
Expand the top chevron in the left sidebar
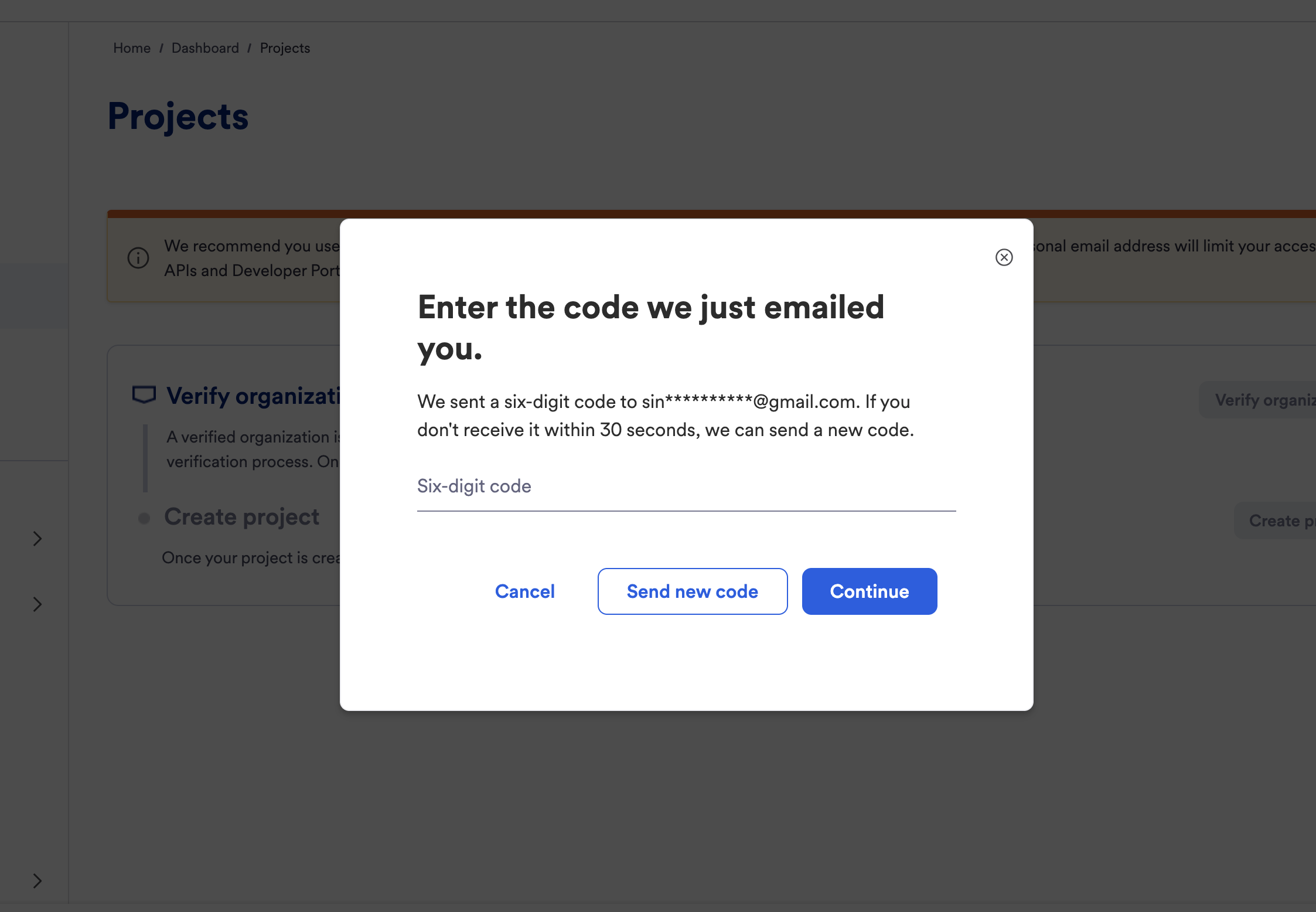click(x=36, y=539)
